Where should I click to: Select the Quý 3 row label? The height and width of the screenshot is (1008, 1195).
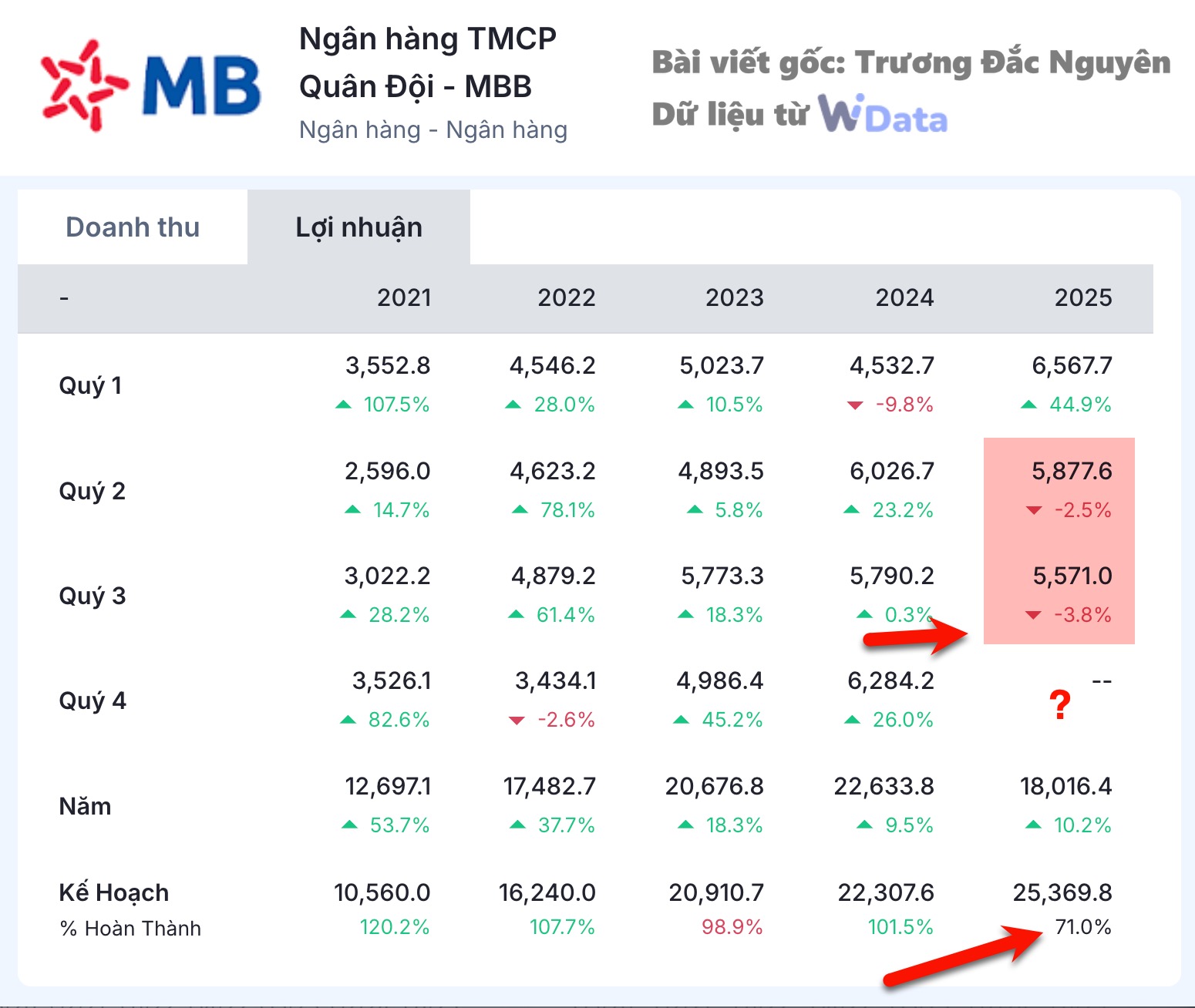point(92,596)
